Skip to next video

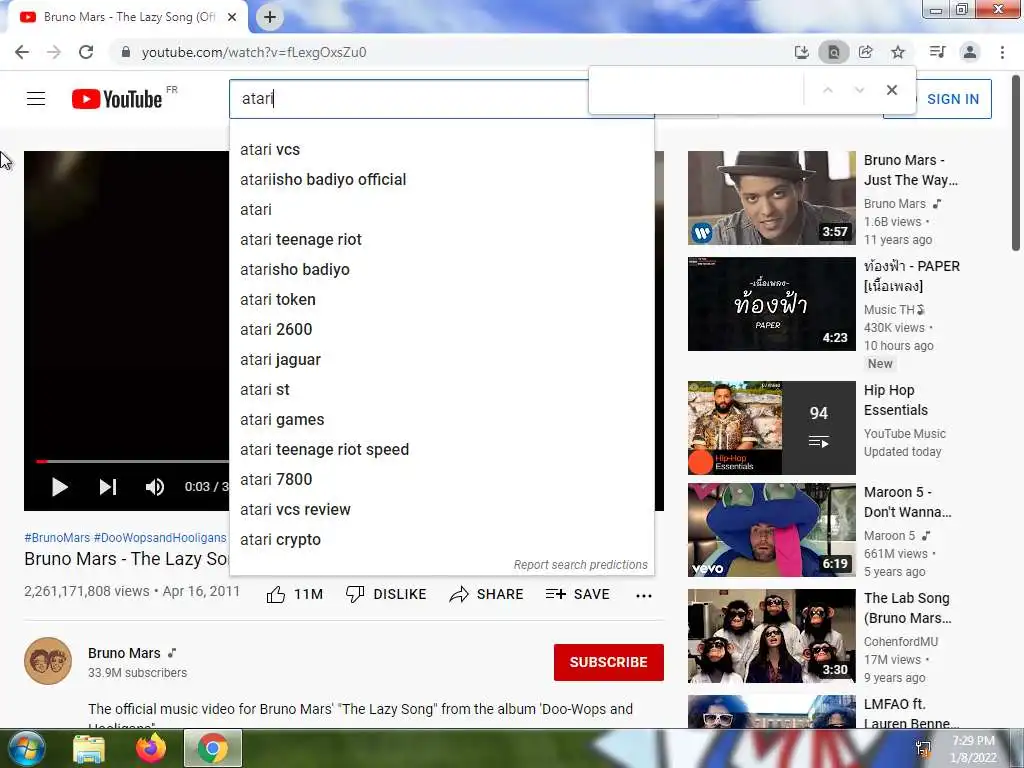(x=108, y=487)
